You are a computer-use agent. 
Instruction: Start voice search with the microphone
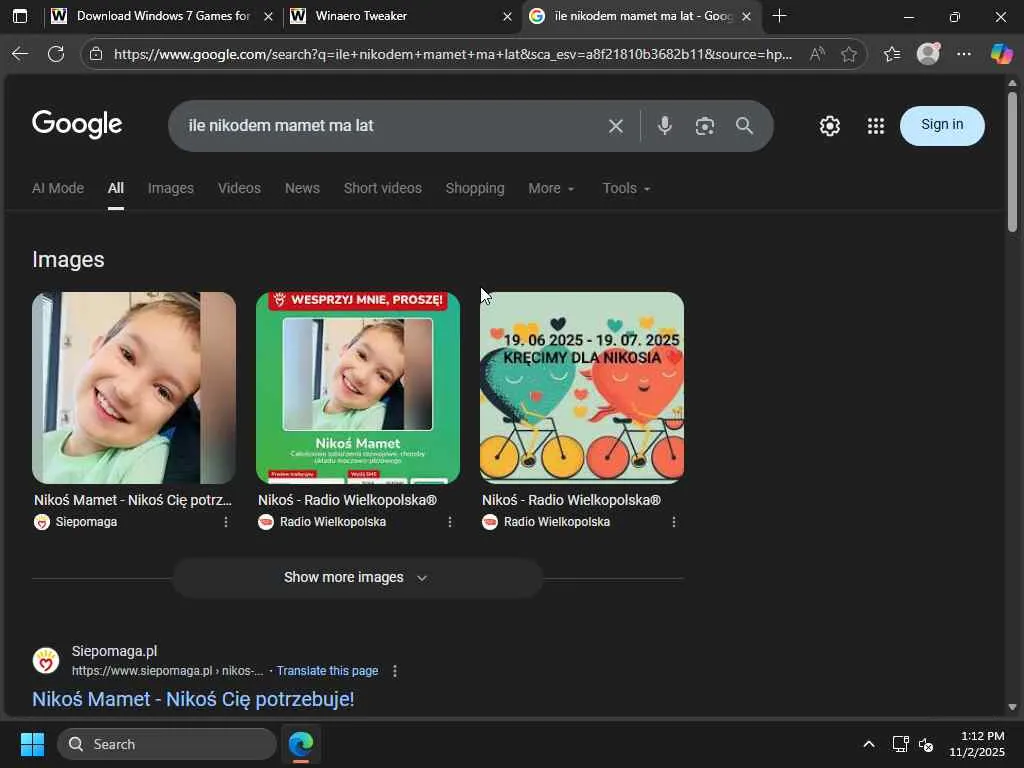(664, 125)
